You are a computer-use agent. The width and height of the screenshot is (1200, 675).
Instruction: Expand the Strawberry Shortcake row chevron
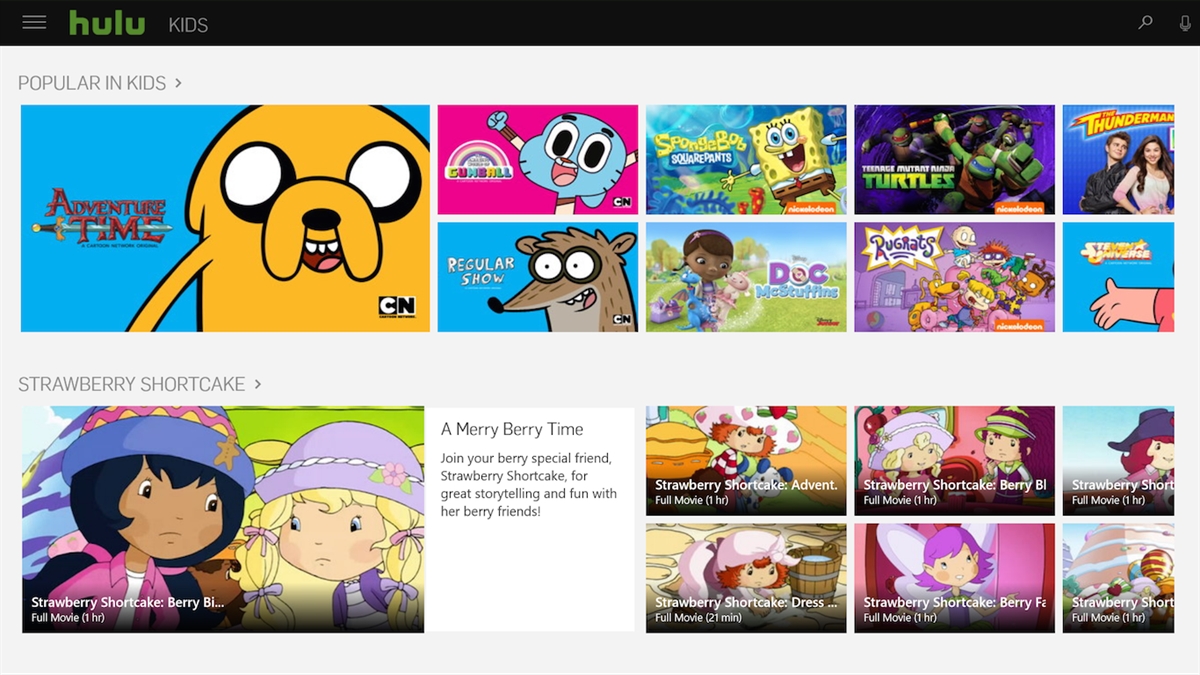pos(257,384)
